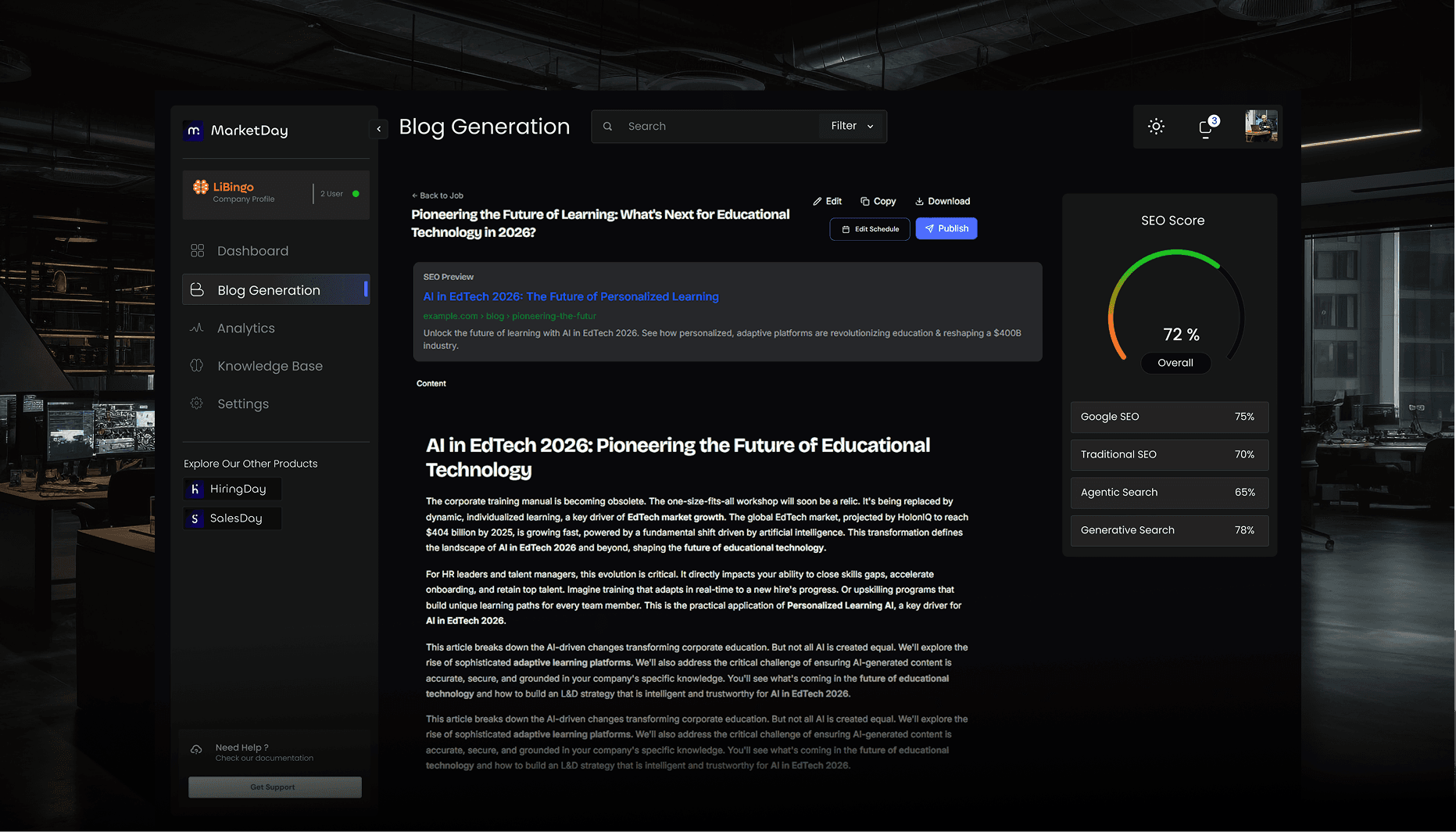
Task: Open the LiBingo company profile
Action: [276, 194]
